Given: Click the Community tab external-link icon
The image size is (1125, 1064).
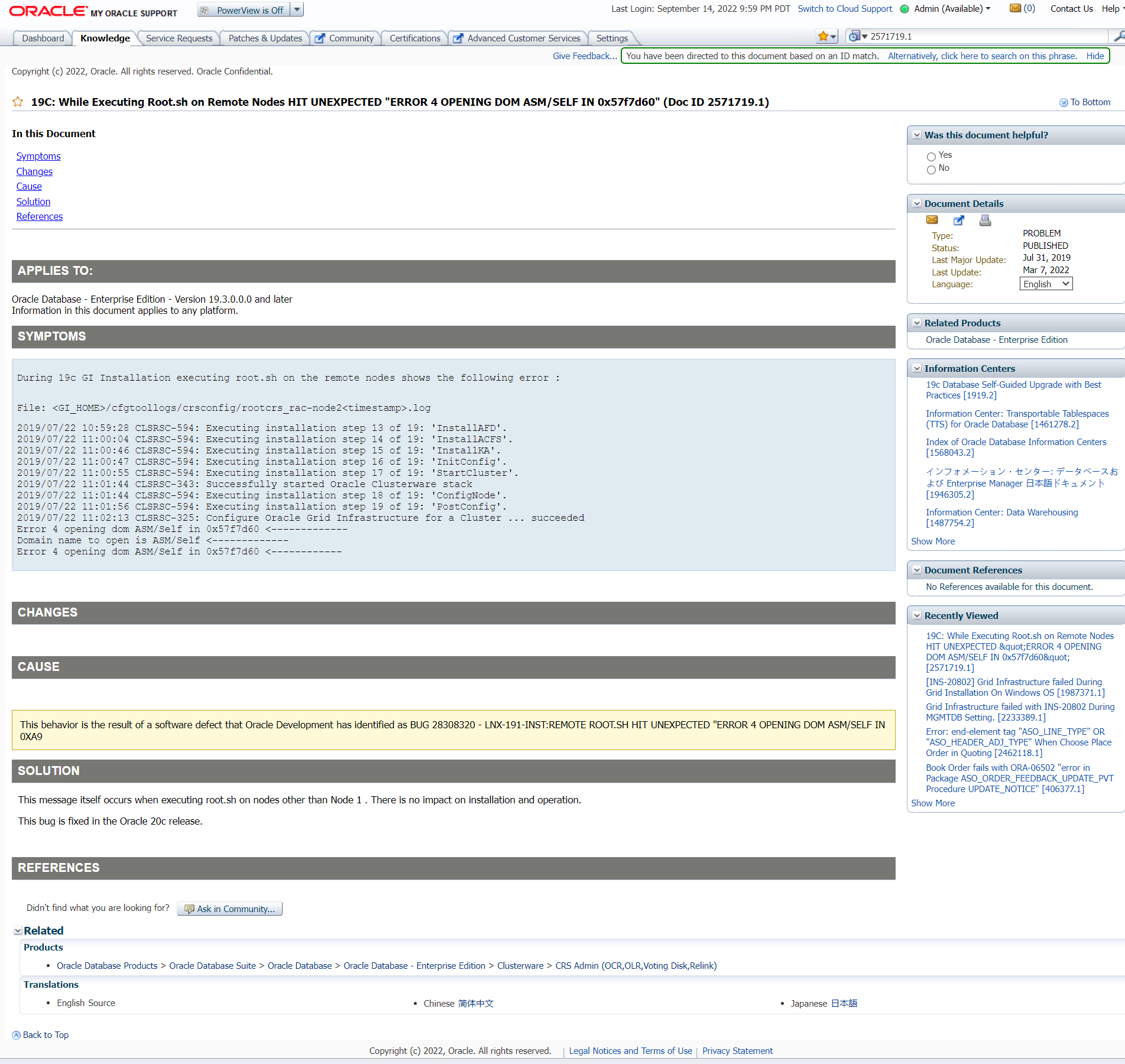Looking at the screenshot, I should [x=320, y=38].
